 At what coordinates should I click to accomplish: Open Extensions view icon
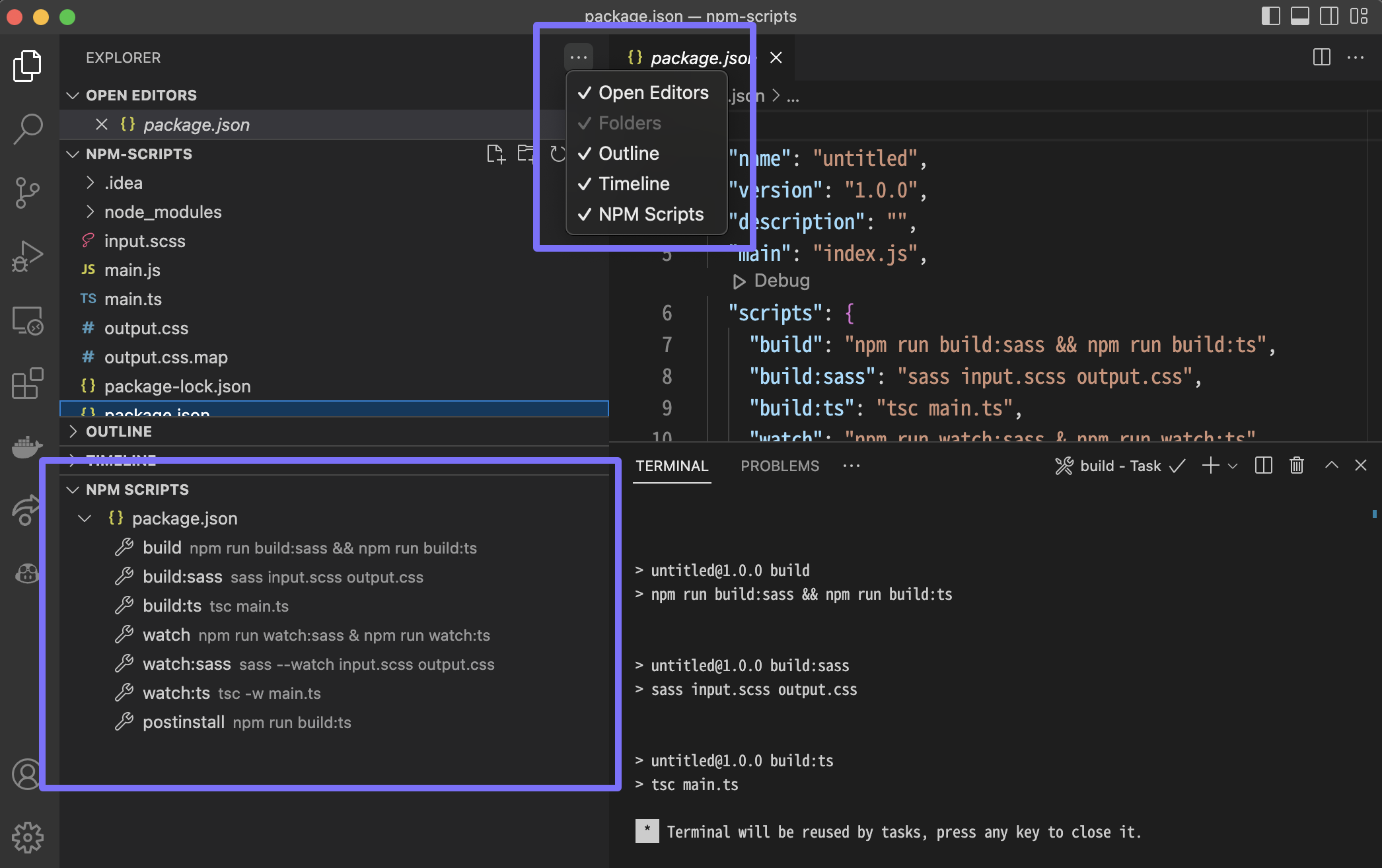tap(28, 383)
